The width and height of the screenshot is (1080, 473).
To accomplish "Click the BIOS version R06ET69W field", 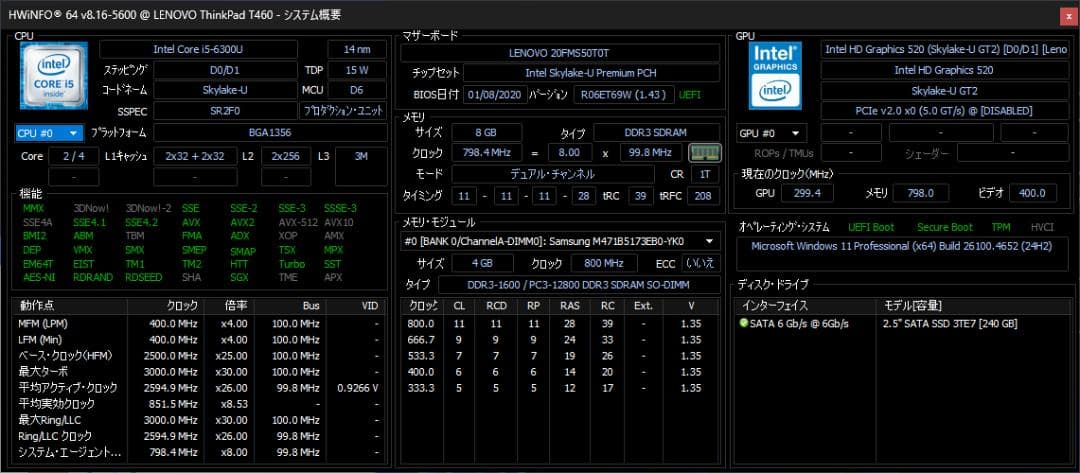I will 624,94.
